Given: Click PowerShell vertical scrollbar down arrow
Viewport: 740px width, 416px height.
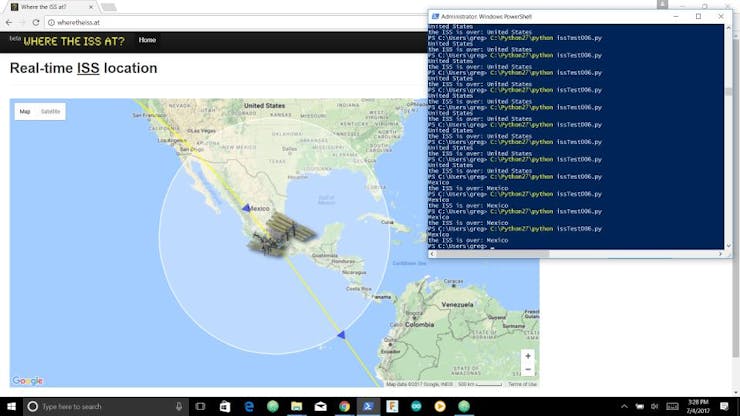Looking at the screenshot, I should 728,246.
